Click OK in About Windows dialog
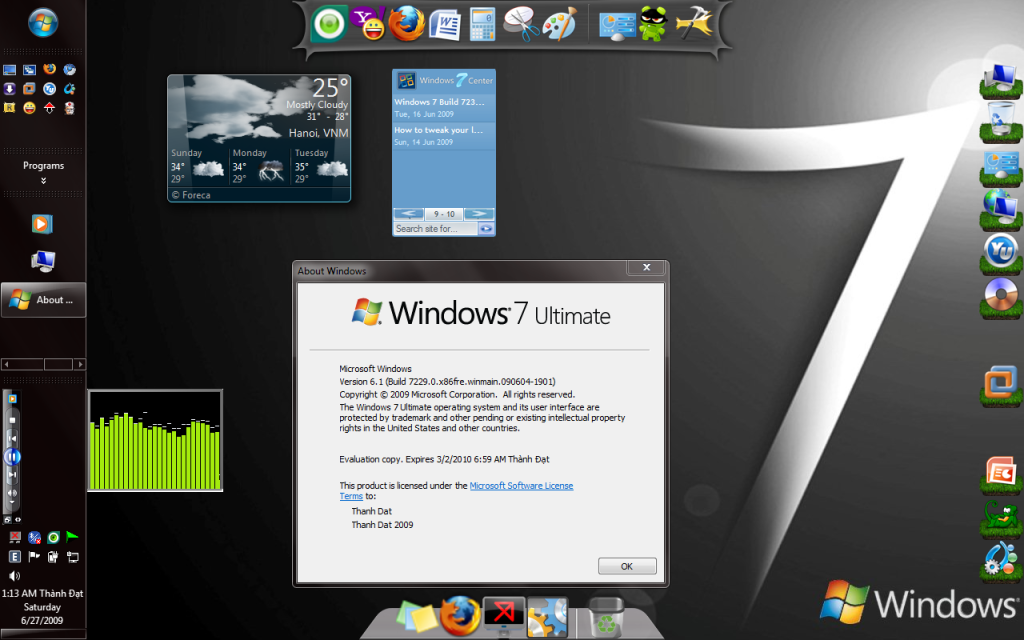The width and height of the screenshot is (1024, 640). [627, 566]
